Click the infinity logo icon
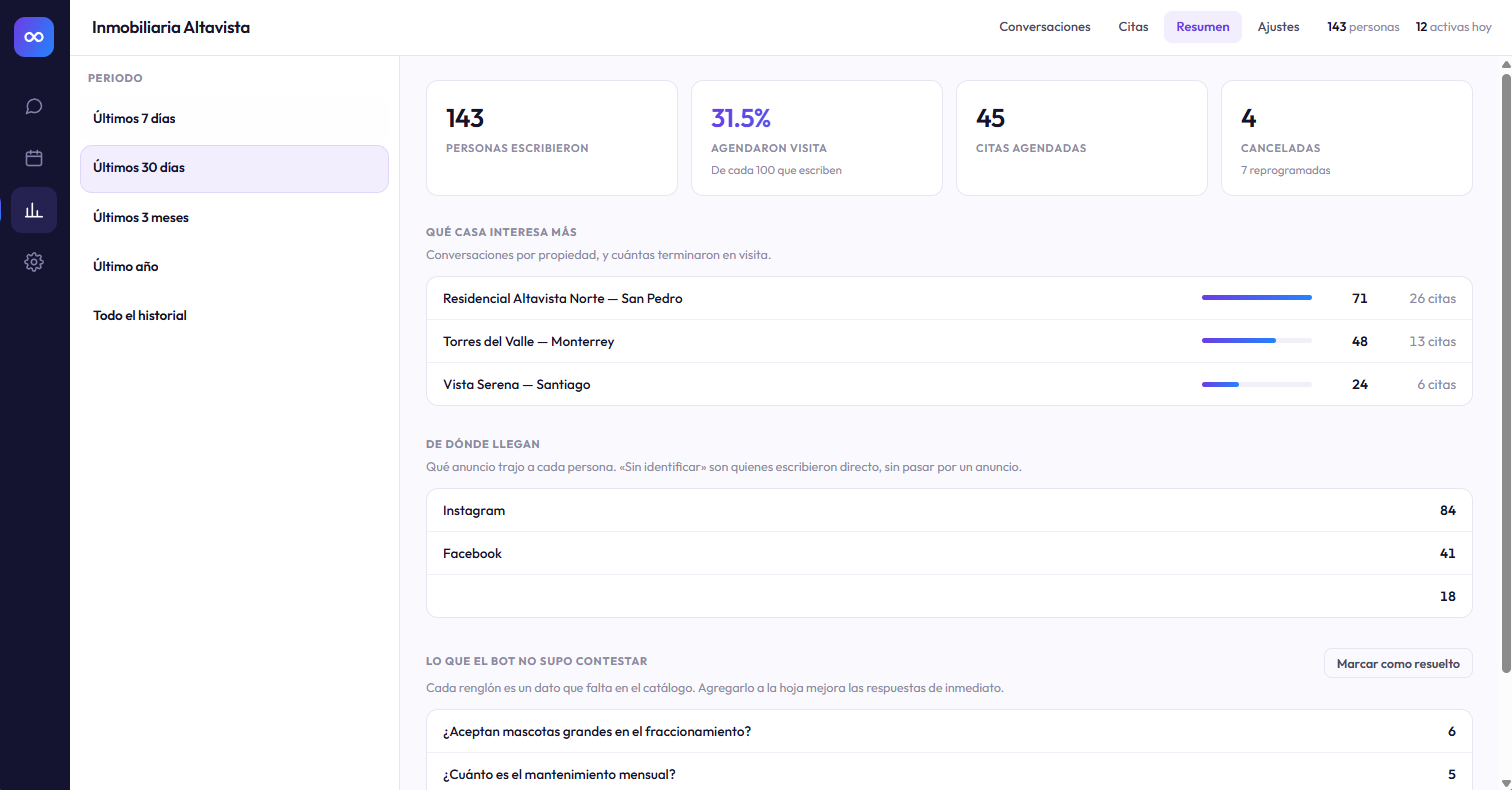Viewport: 1512px width, 790px height. coord(34,37)
